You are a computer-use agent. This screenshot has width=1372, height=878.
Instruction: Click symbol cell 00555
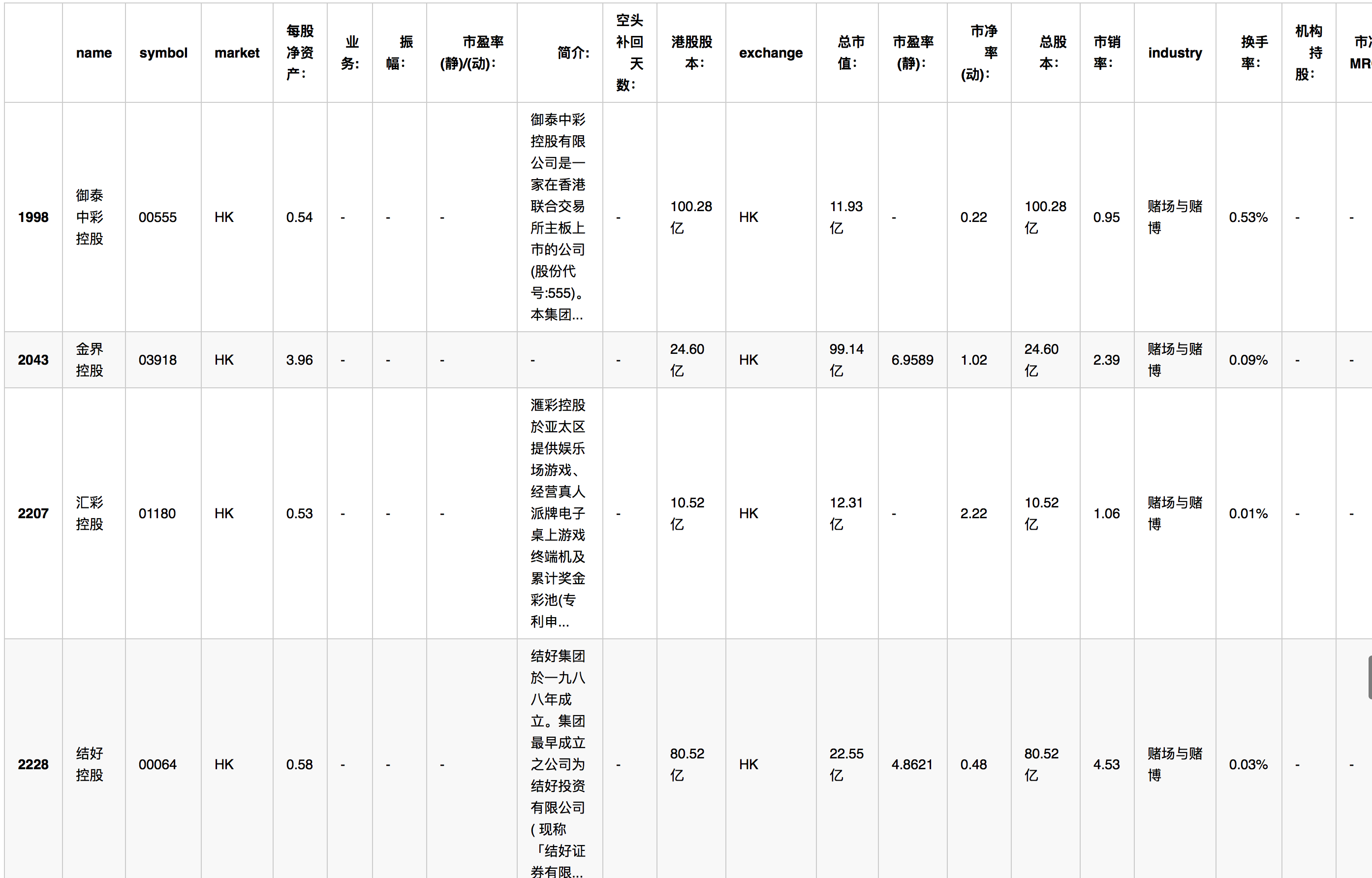157,217
